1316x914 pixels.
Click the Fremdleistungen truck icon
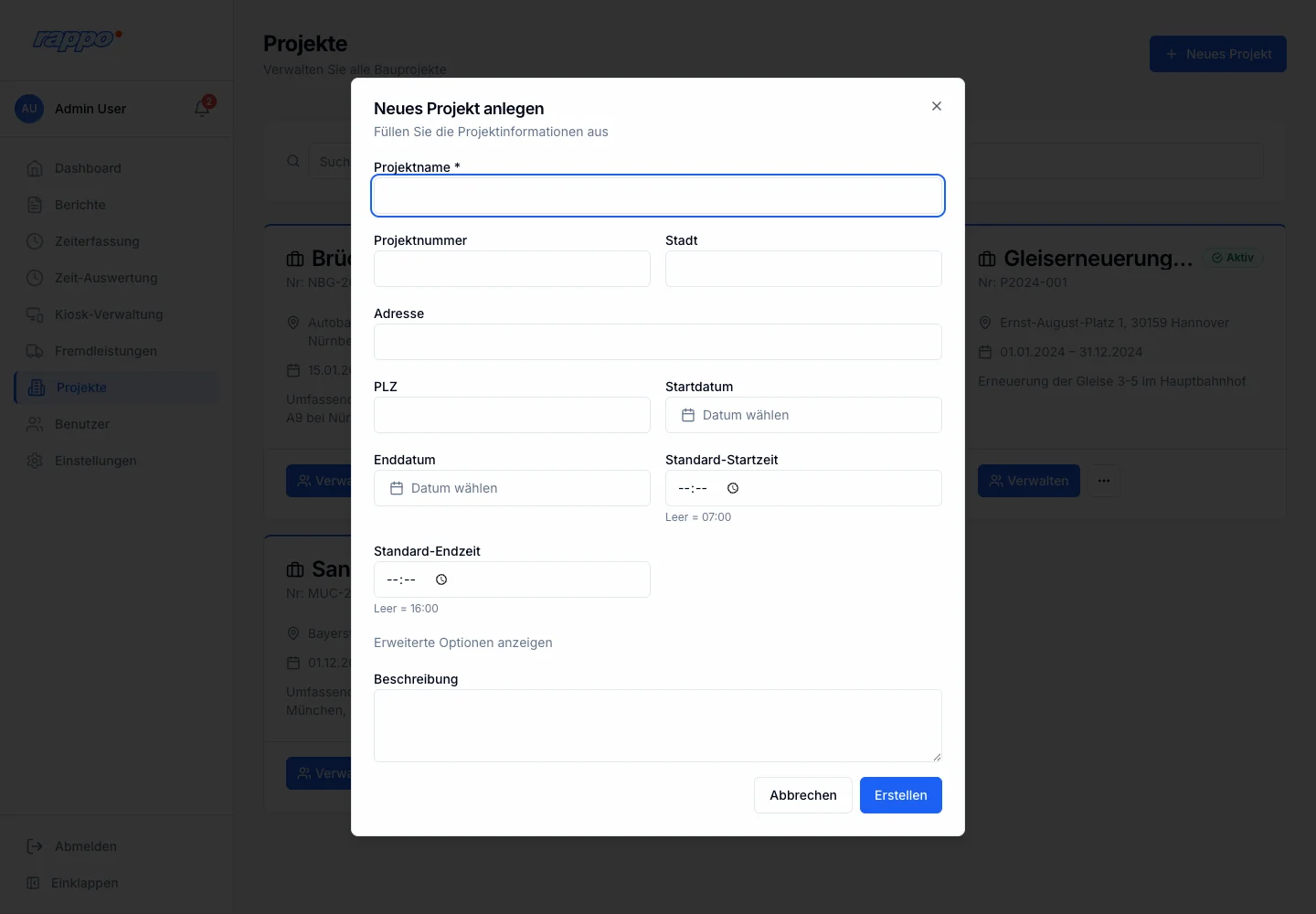point(35,351)
